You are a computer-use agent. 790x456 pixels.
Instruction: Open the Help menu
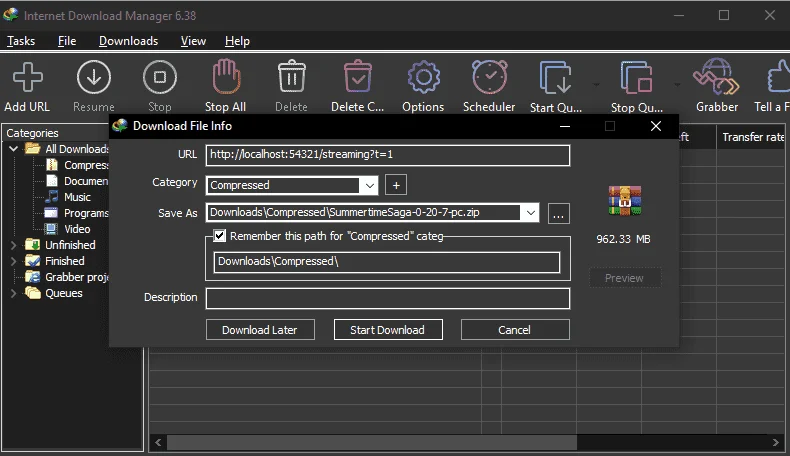pos(237,41)
